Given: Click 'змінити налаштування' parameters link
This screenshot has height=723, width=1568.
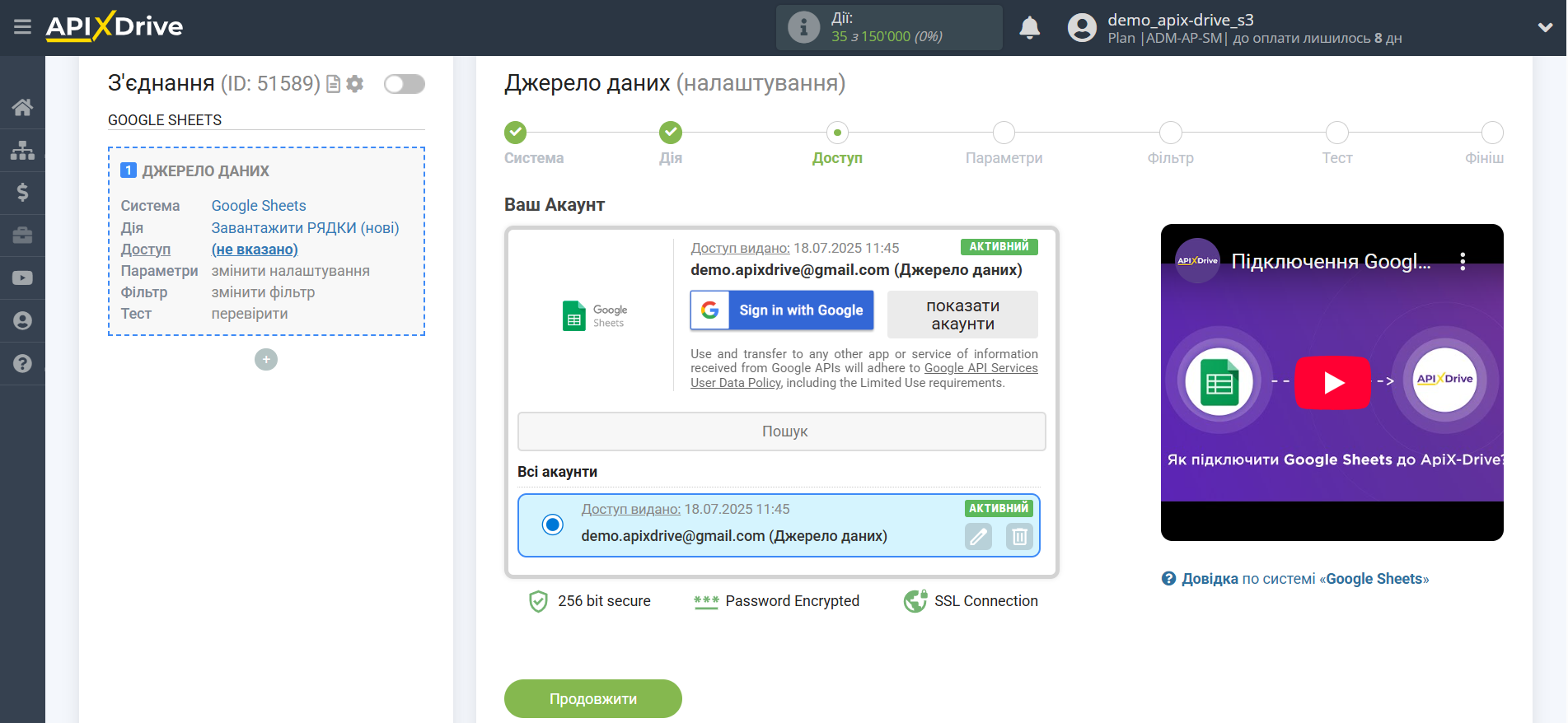Looking at the screenshot, I should click(x=290, y=271).
